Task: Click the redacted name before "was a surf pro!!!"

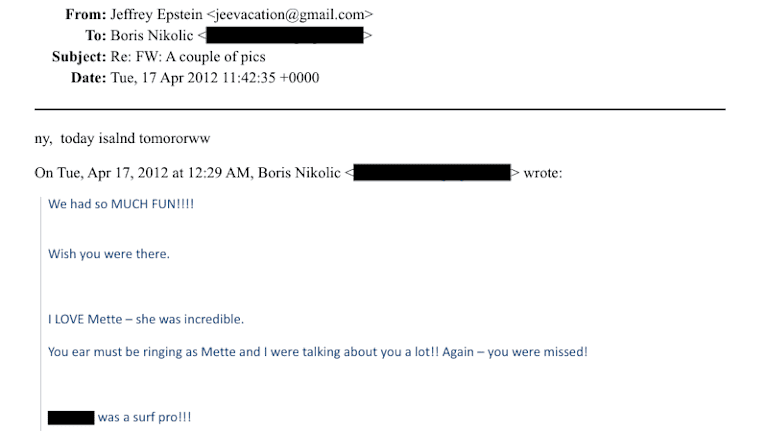Action: tap(70, 416)
